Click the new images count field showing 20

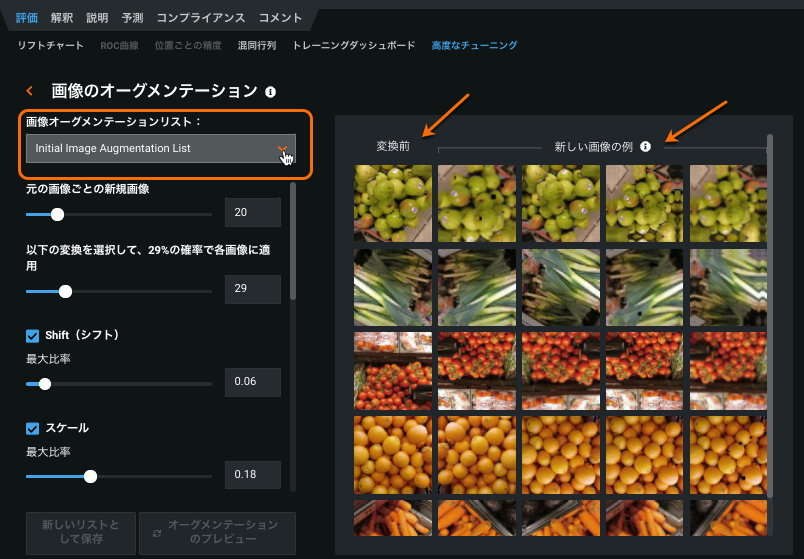[x=253, y=212]
